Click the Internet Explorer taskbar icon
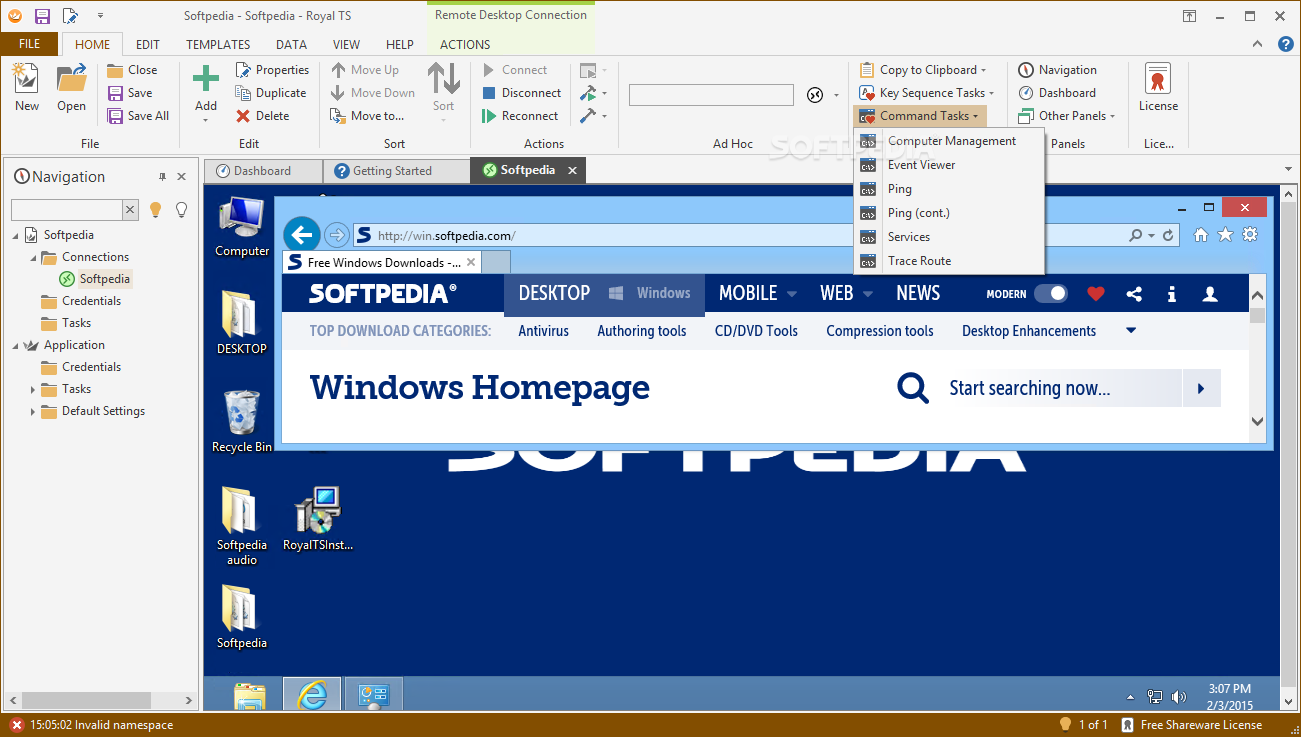The image size is (1301, 737). [312, 696]
